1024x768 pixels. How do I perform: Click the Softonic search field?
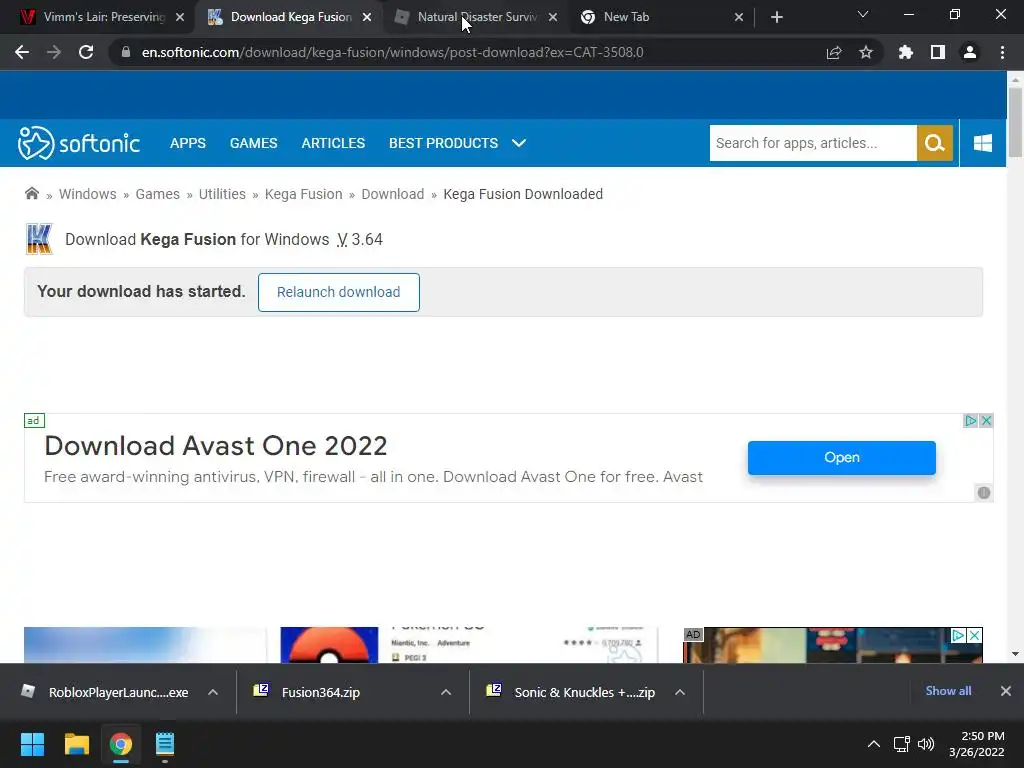(x=813, y=143)
